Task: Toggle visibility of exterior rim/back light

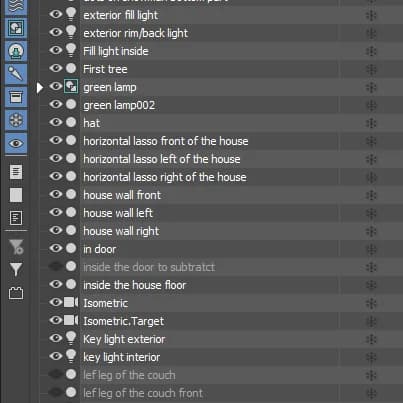Action: pyautogui.click(x=56, y=32)
